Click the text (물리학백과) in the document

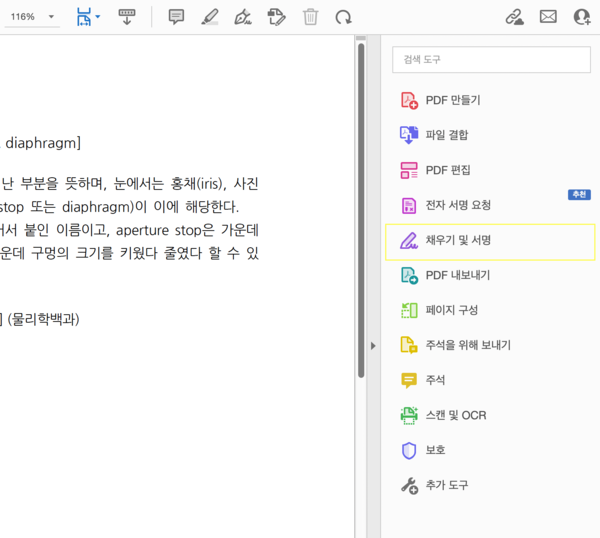pos(43,320)
